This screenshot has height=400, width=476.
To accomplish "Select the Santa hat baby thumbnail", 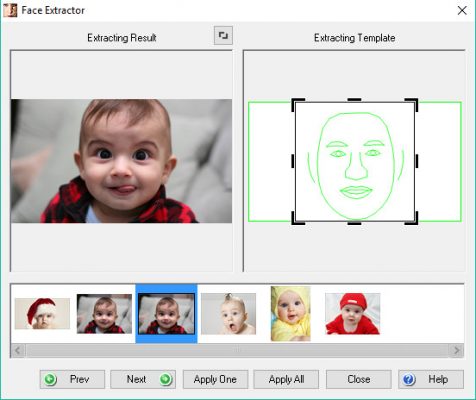I will tap(42, 314).
